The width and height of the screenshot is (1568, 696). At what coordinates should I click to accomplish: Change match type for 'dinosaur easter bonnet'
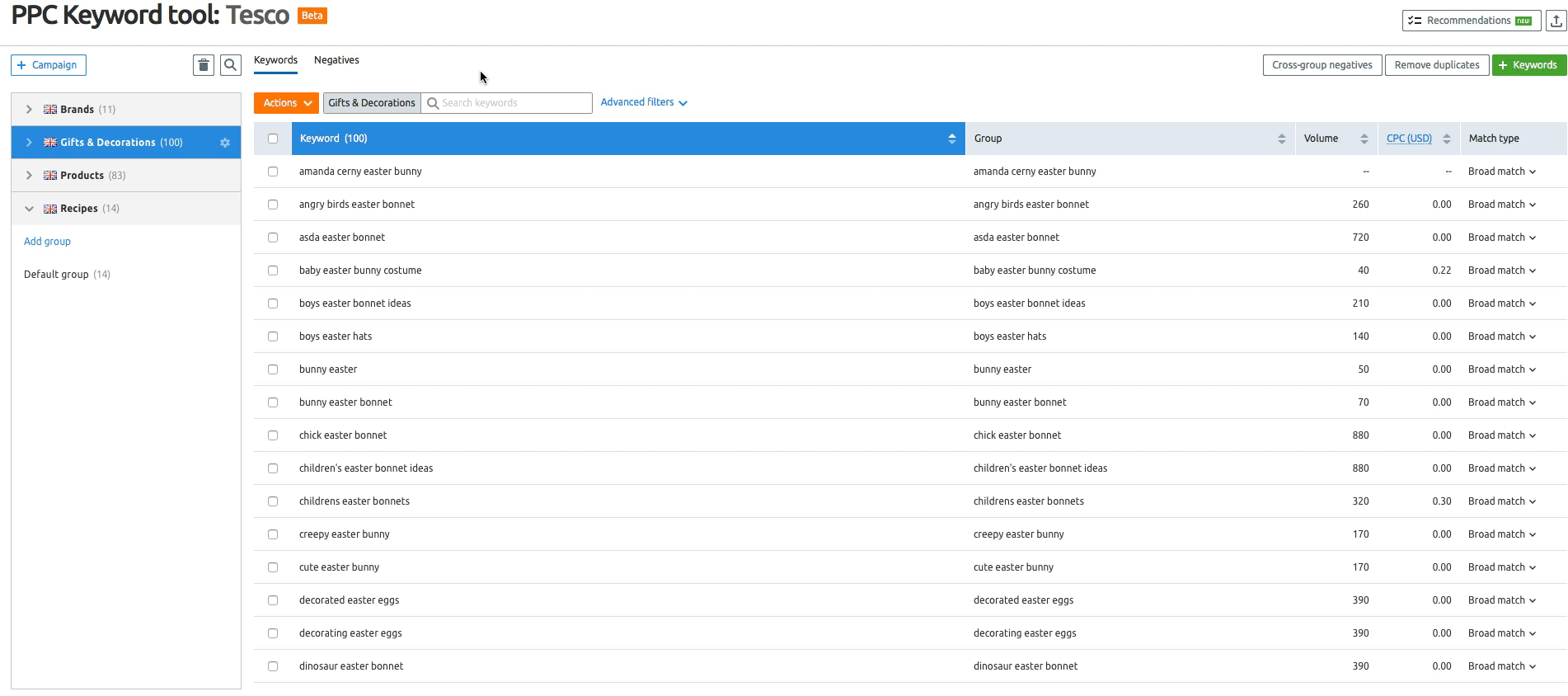point(1502,666)
